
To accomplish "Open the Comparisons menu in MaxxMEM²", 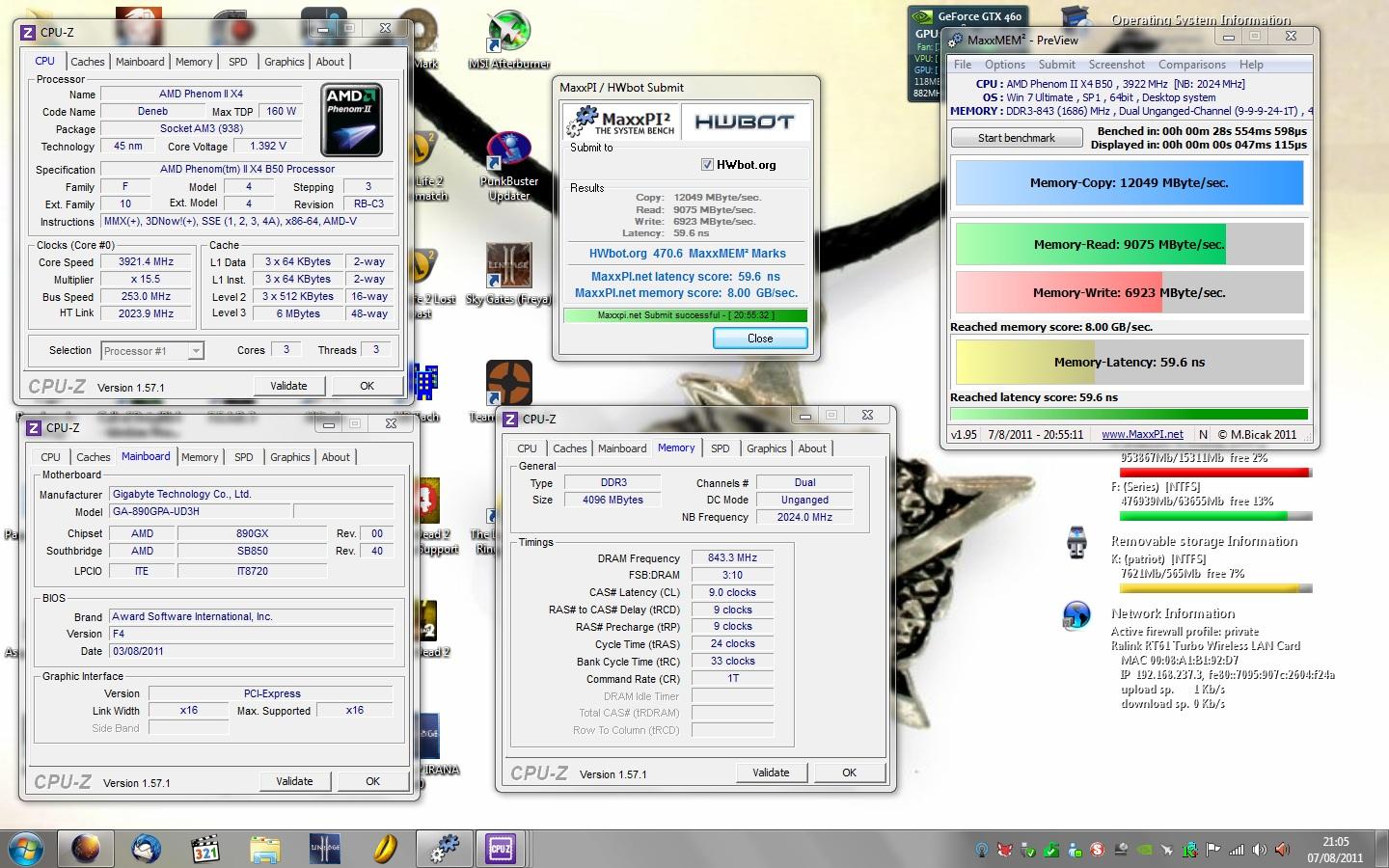I will coord(1192,65).
